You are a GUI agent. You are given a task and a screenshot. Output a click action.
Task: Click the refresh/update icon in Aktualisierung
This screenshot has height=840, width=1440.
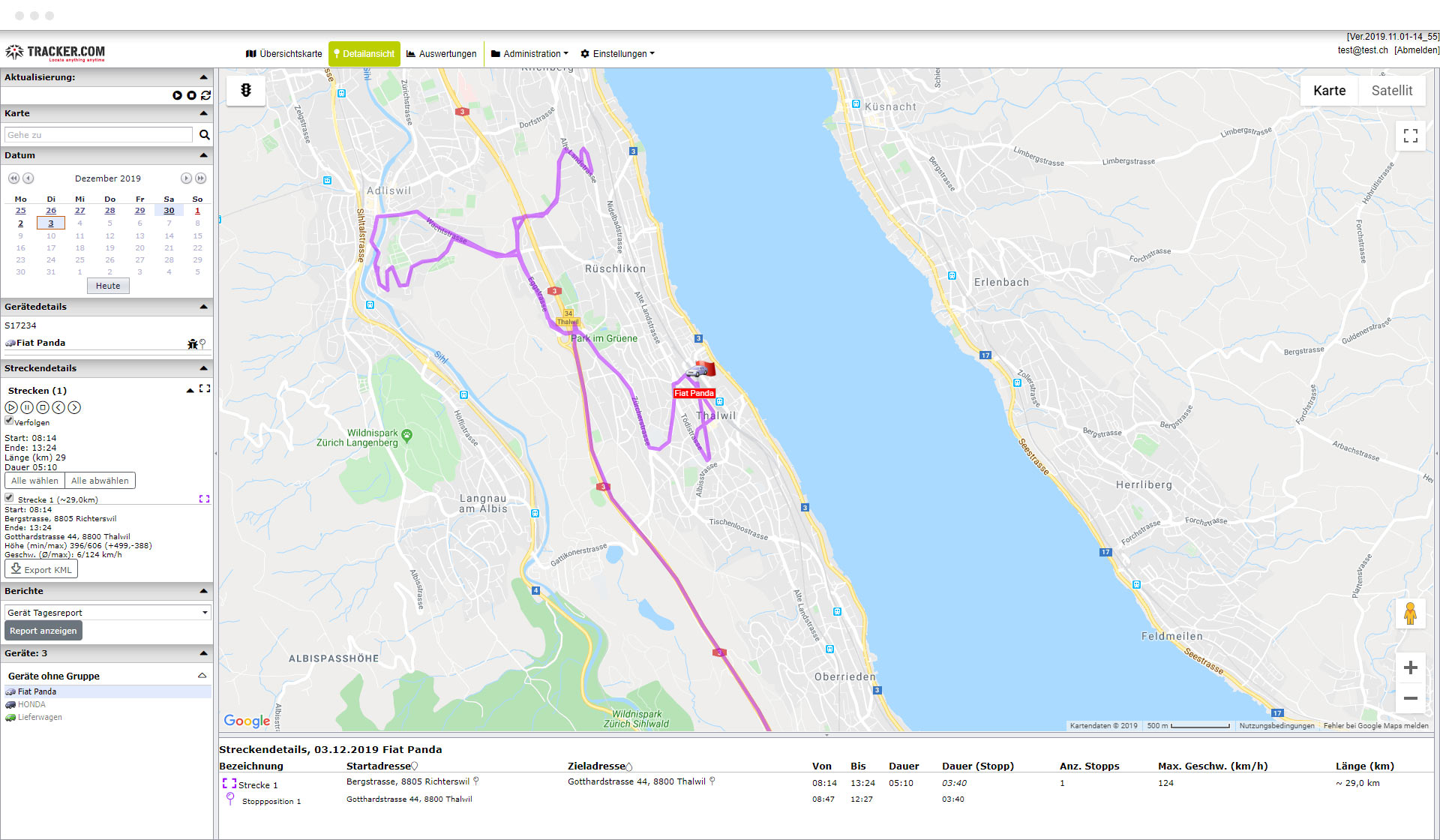point(204,95)
